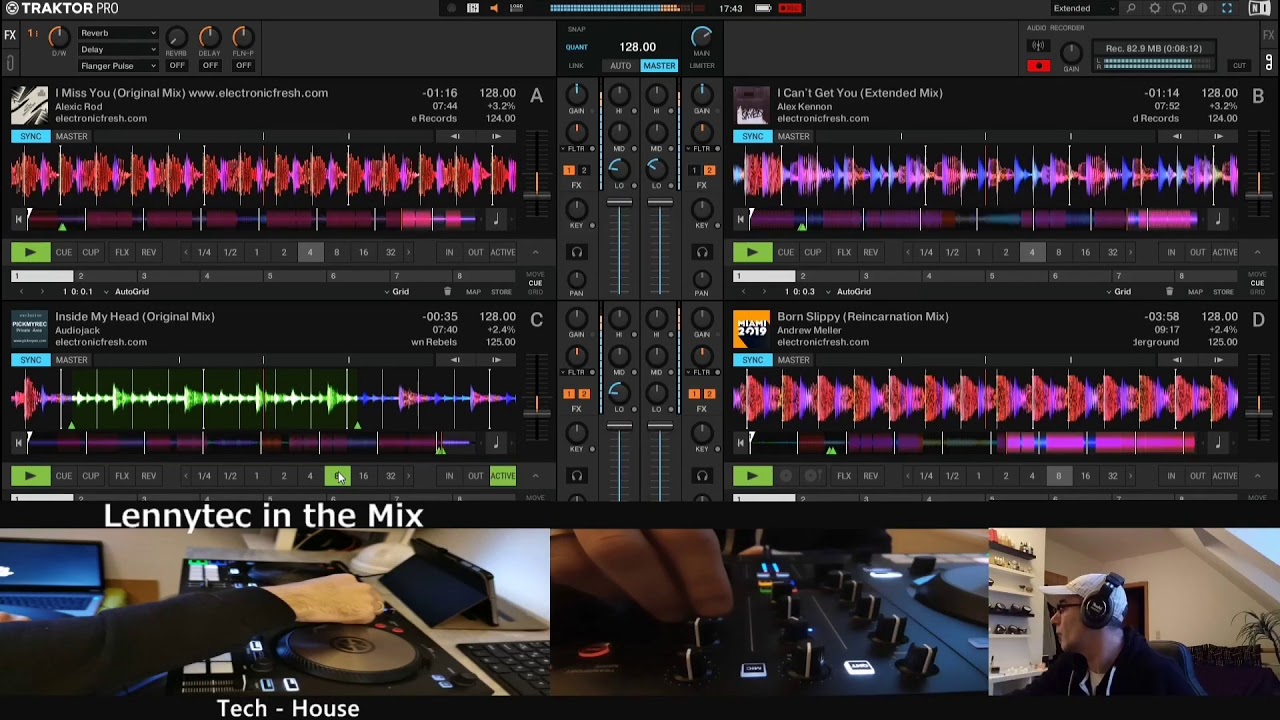Open the Grid type dropdown on Deck A
Image resolution: width=1280 pixels, height=720 pixels.
[x=399, y=292]
